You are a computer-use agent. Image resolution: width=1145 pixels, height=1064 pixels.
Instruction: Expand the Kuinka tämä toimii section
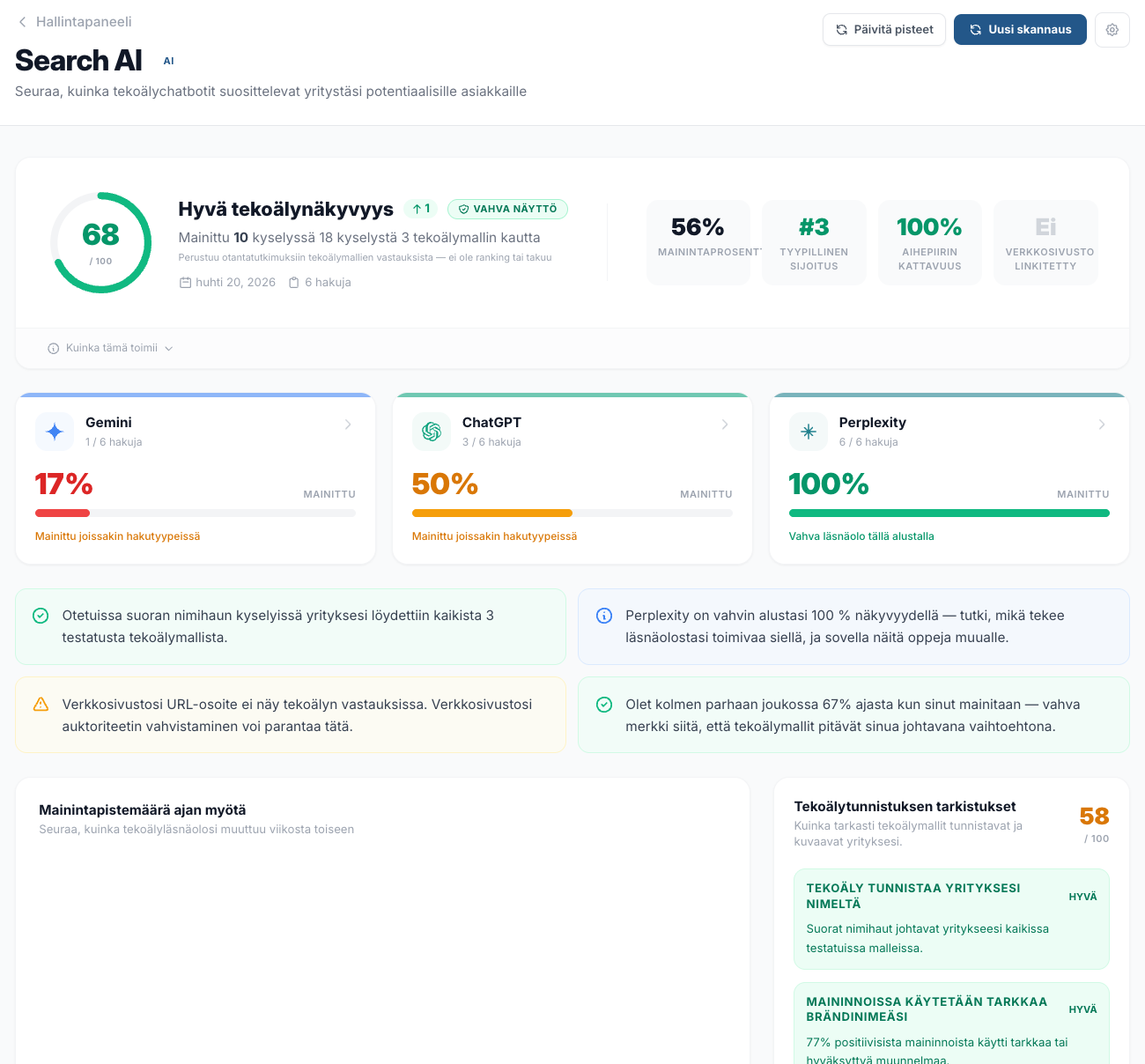click(110, 348)
